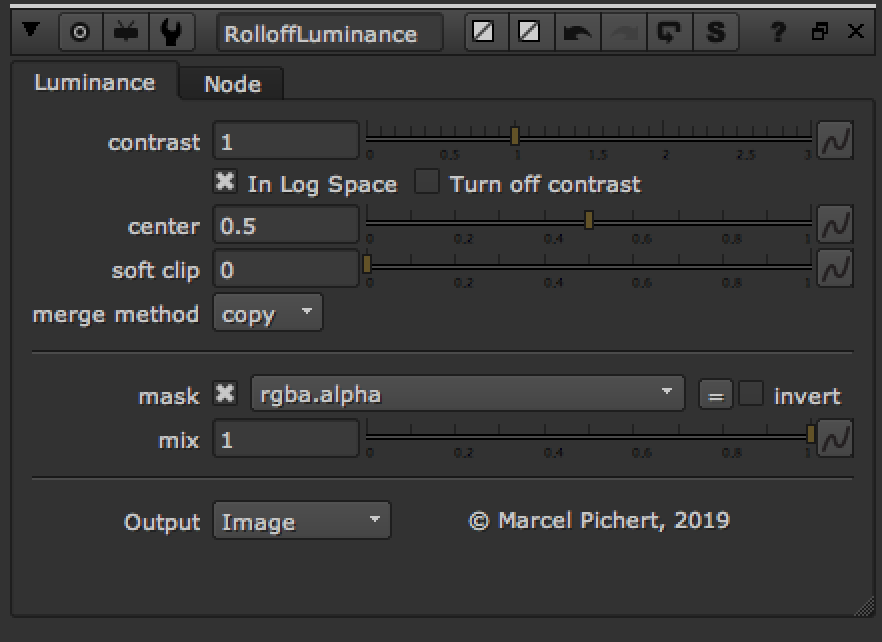Click the RolloffLuminance node name field

pyautogui.click(x=330, y=33)
